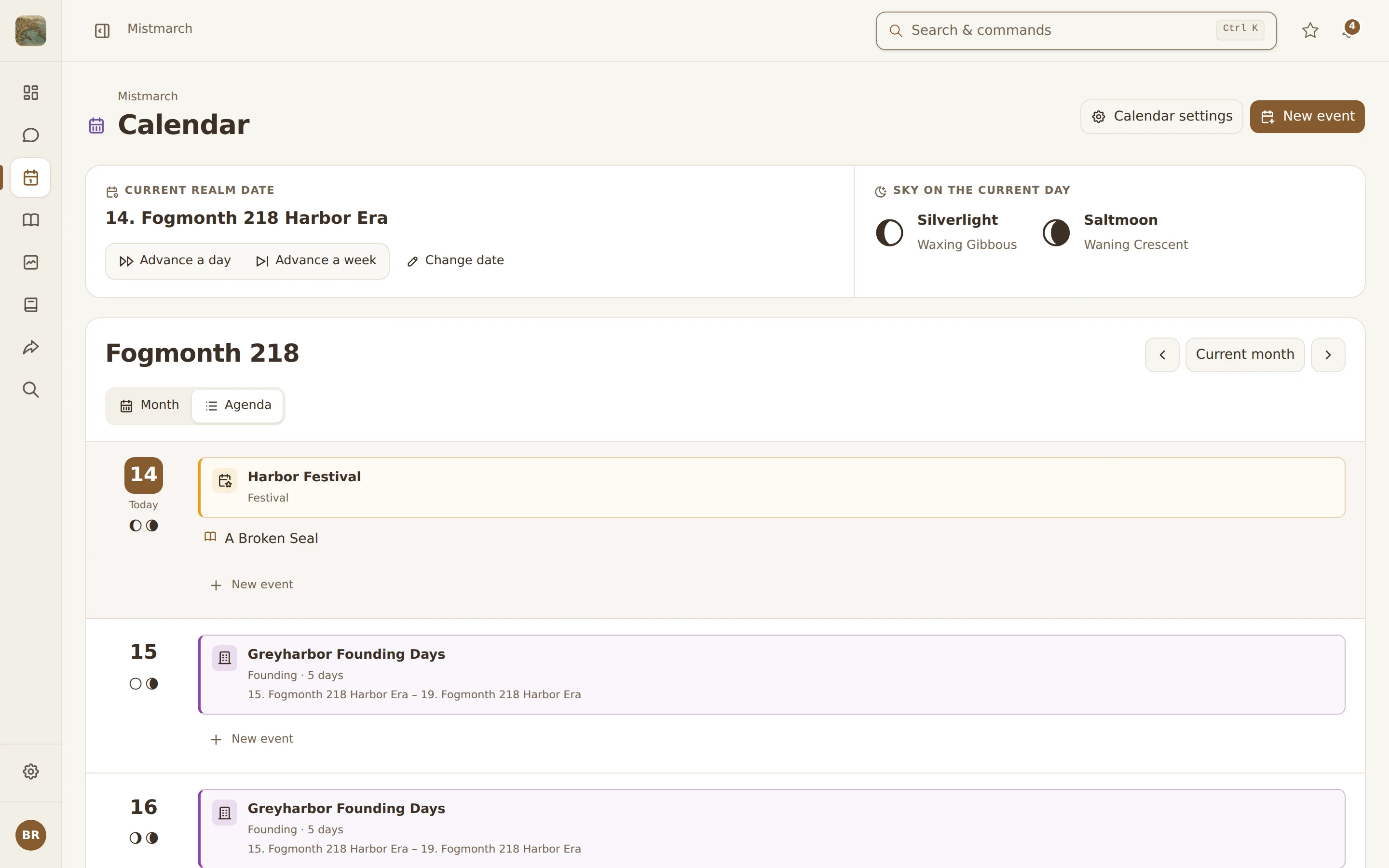Add New event under day 14
This screenshot has width=1389, height=868.
pyautogui.click(x=251, y=584)
